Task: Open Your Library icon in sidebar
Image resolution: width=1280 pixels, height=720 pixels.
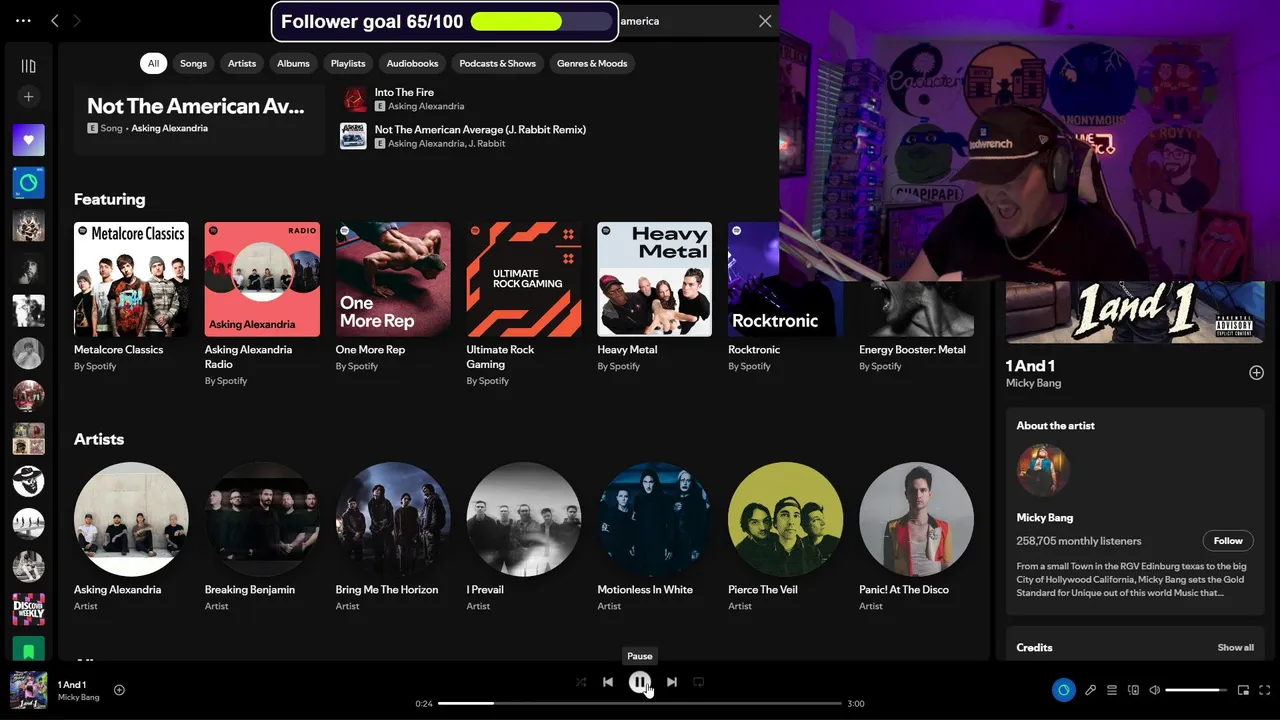Action: 28,66
